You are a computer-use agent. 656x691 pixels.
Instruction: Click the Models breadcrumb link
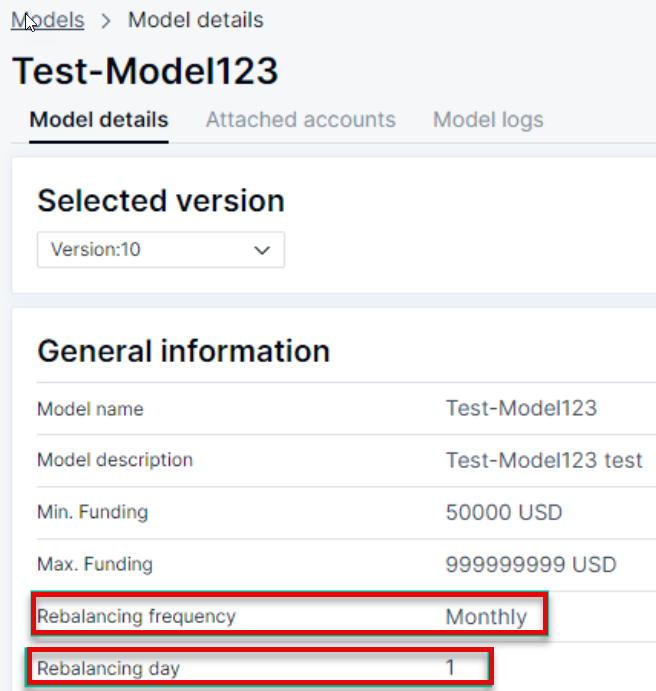(x=48, y=20)
